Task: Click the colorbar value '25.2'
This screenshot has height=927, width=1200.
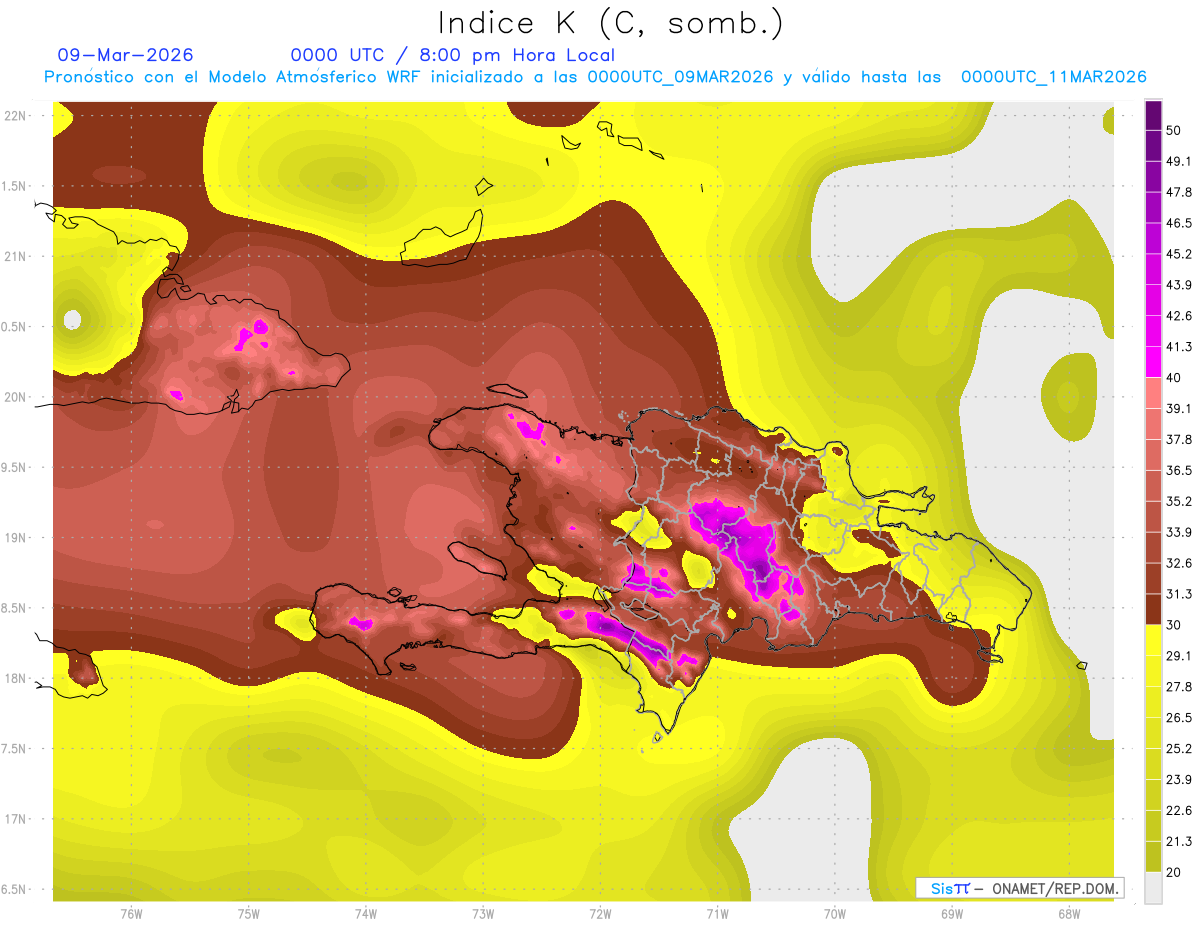Action: pyautogui.click(x=1179, y=749)
